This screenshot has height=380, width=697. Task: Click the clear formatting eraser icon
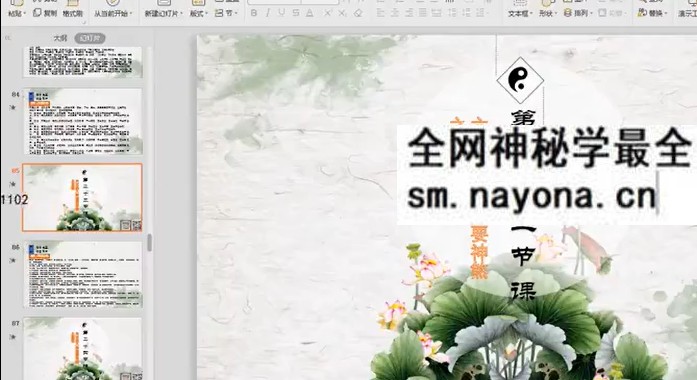(358, 13)
